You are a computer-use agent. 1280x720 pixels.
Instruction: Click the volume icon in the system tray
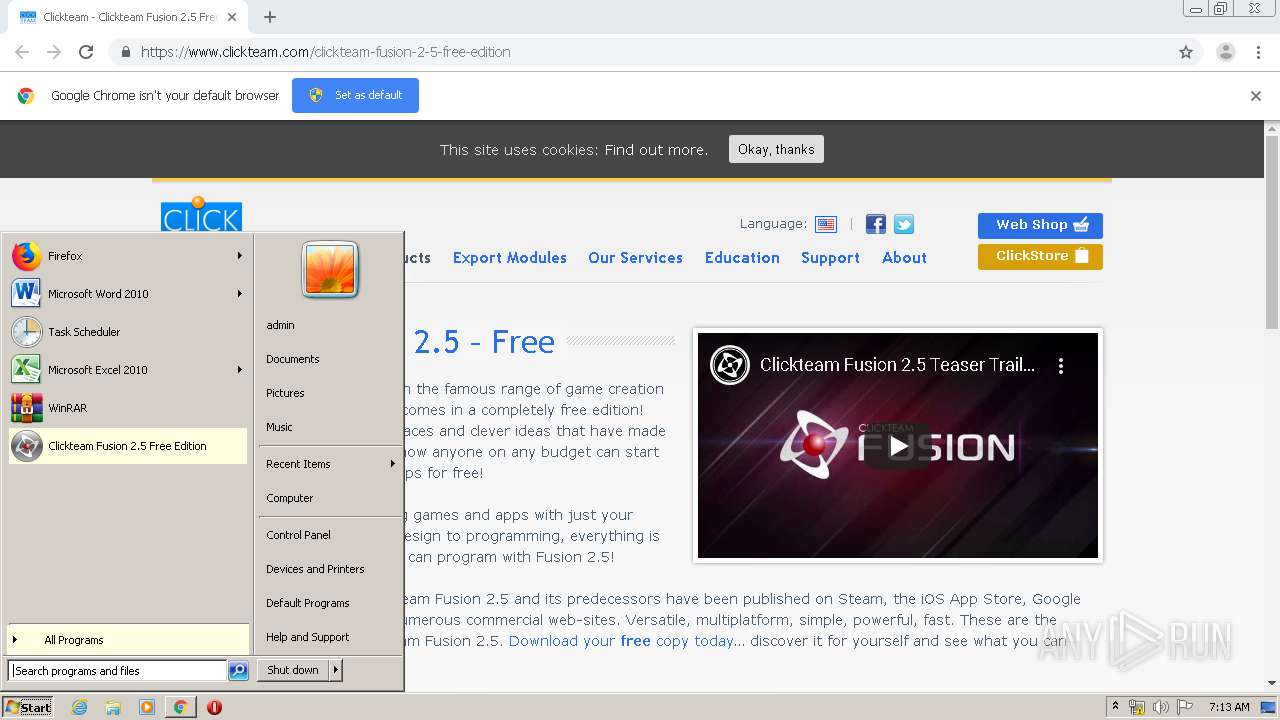(x=1161, y=707)
